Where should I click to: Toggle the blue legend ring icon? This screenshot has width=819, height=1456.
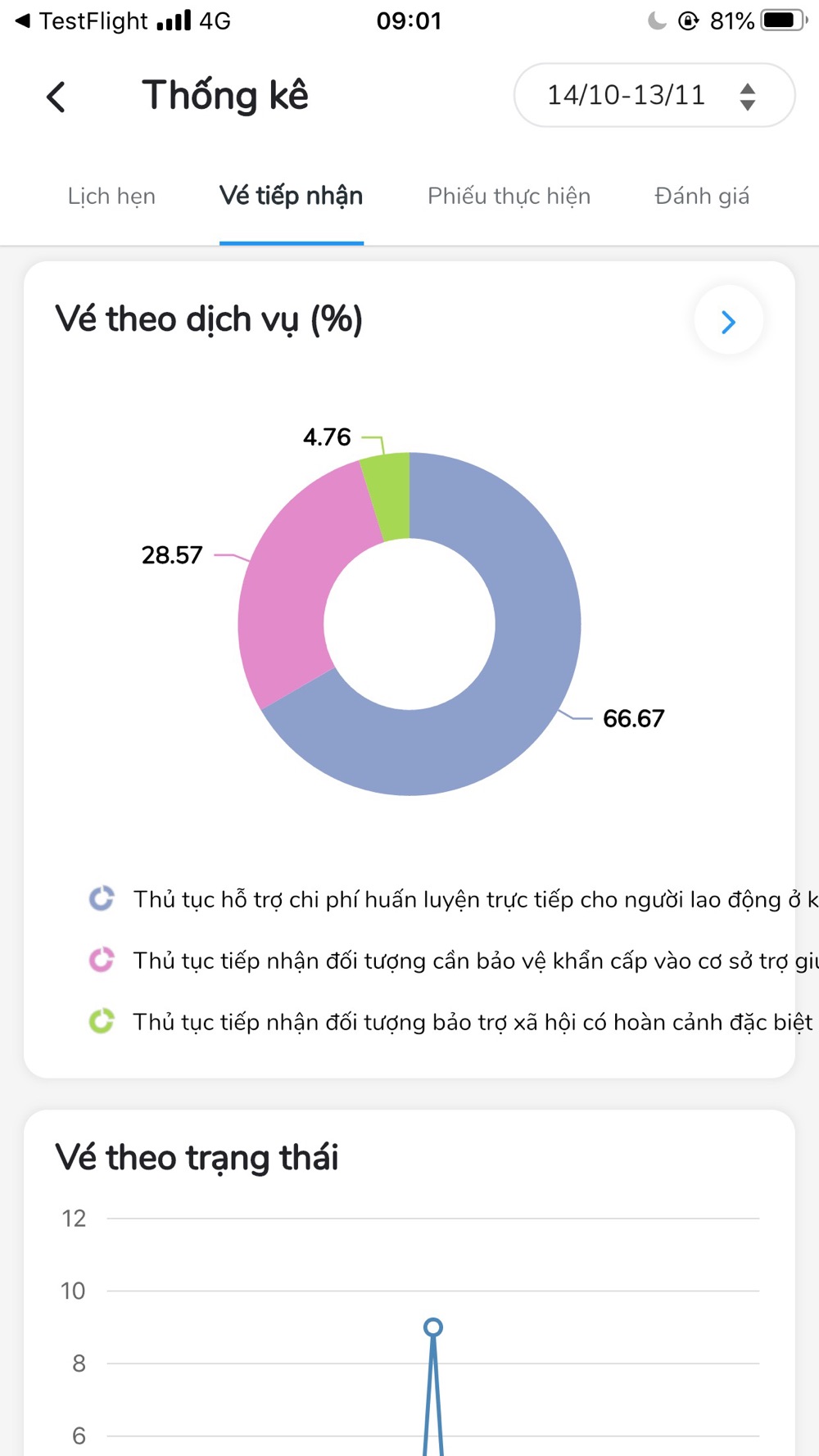(x=102, y=898)
